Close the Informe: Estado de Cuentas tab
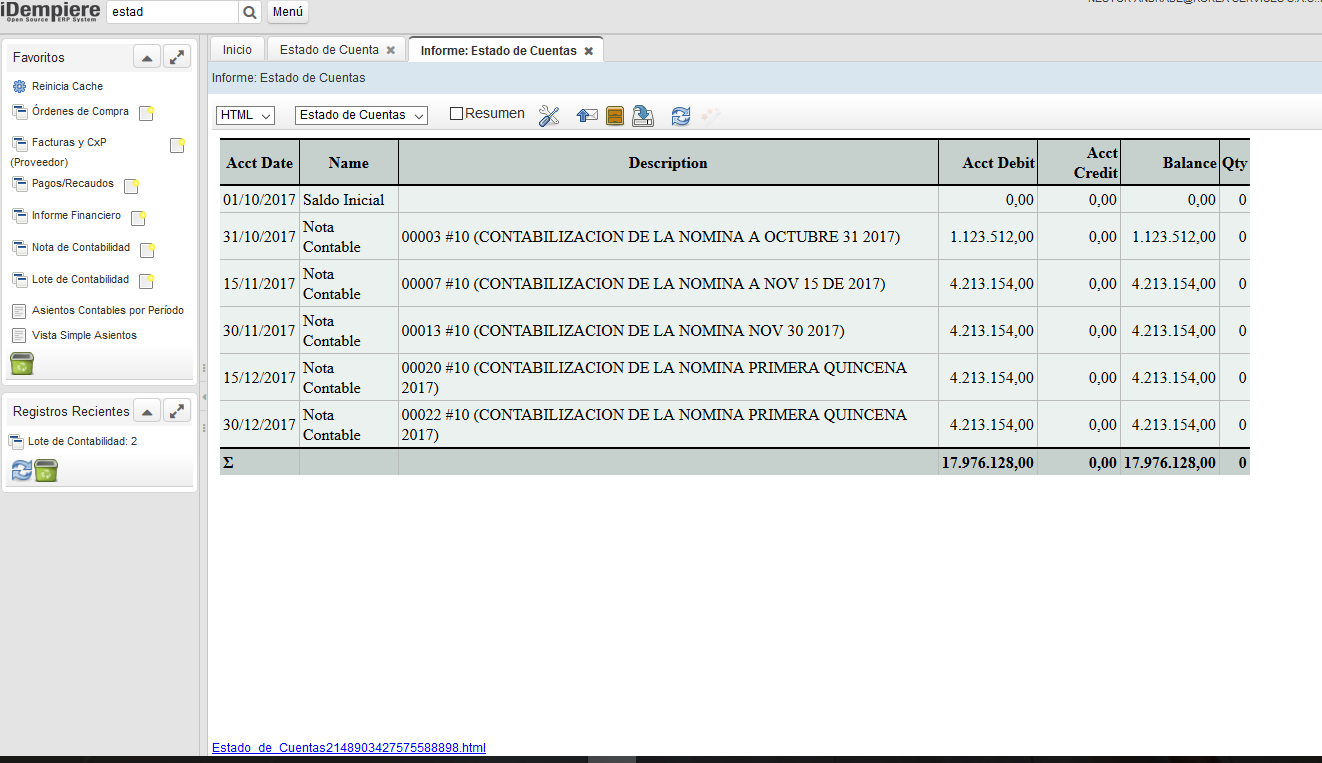This screenshot has height=763, width=1322. pyautogui.click(x=589, y=51)
